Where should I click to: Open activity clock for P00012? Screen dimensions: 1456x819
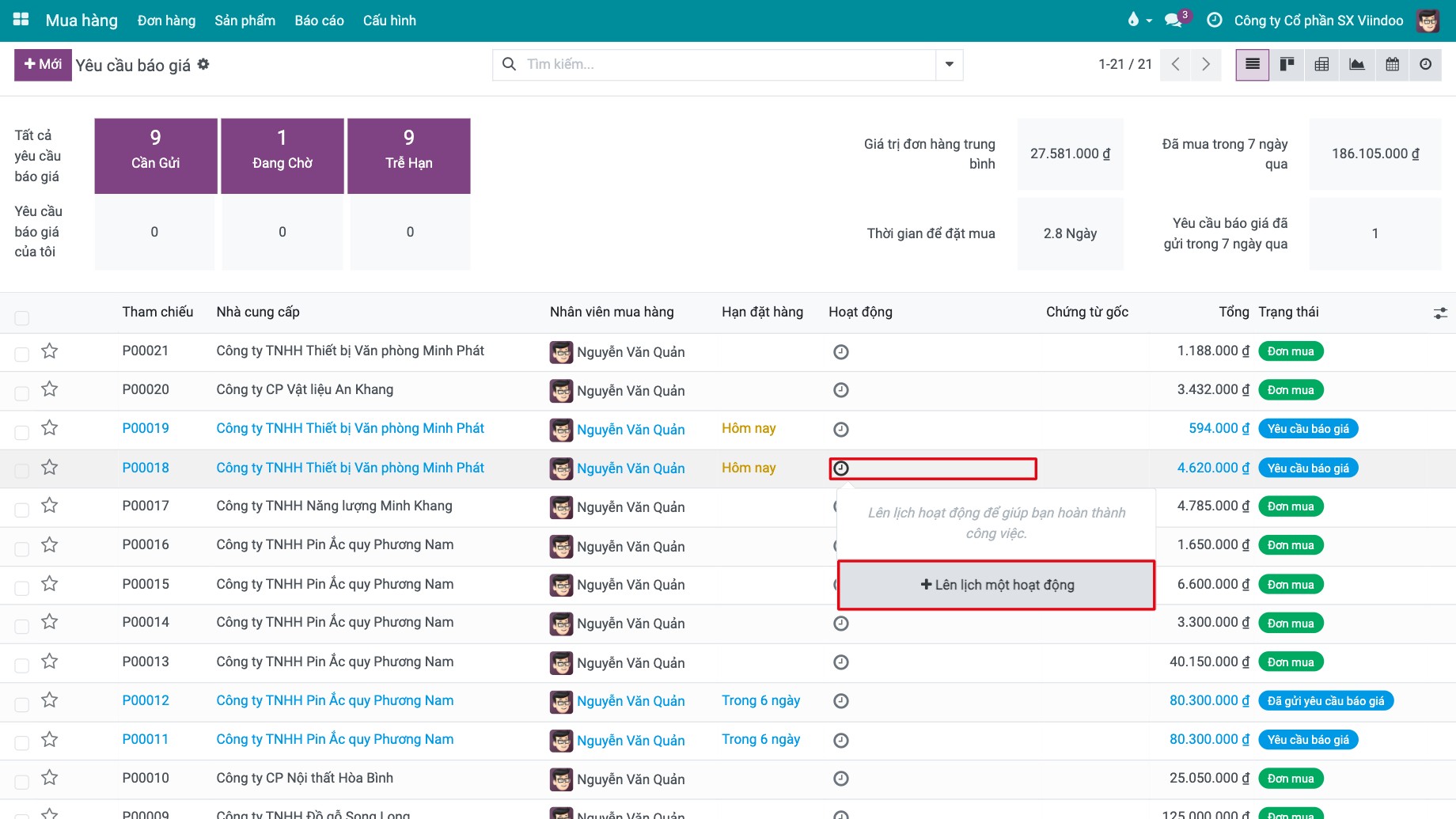841,701
